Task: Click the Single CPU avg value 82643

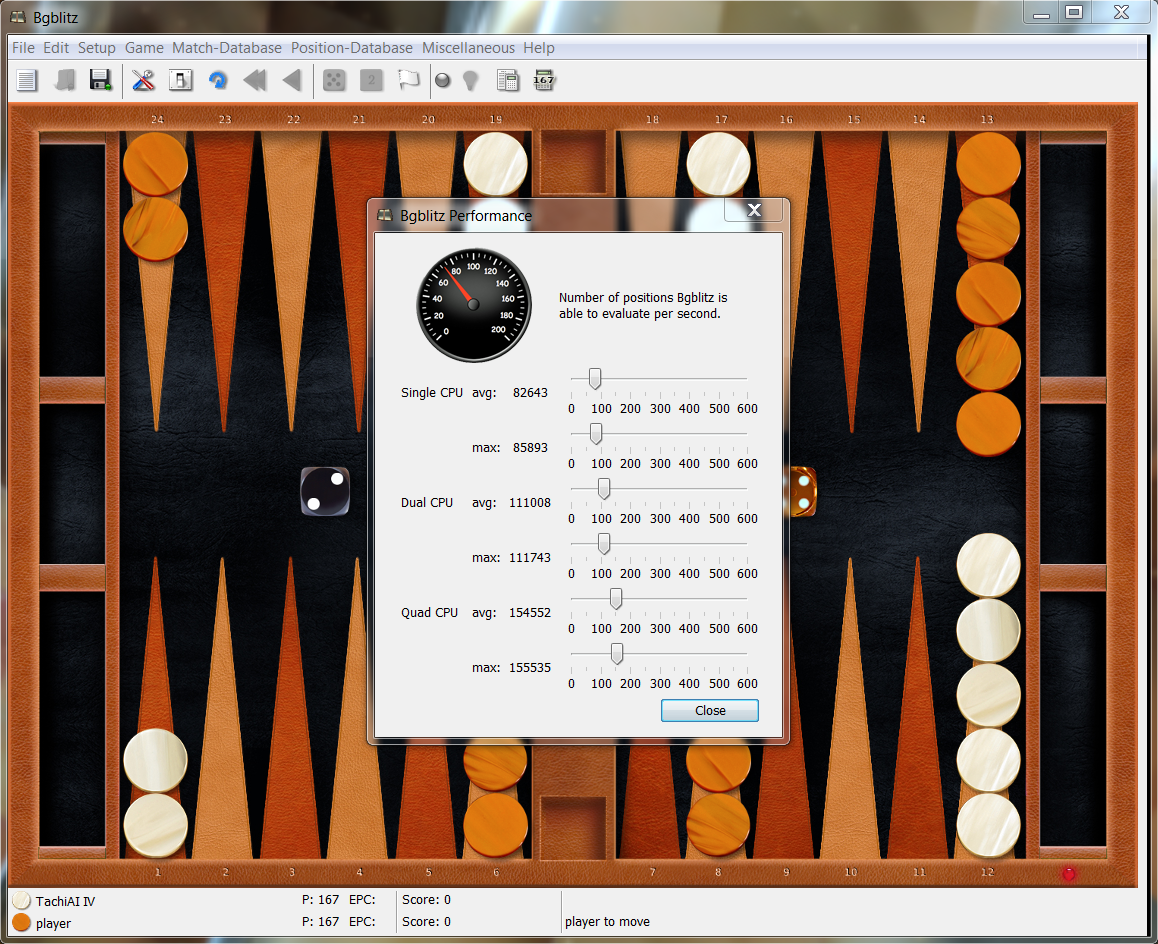Action: (530, 393)
